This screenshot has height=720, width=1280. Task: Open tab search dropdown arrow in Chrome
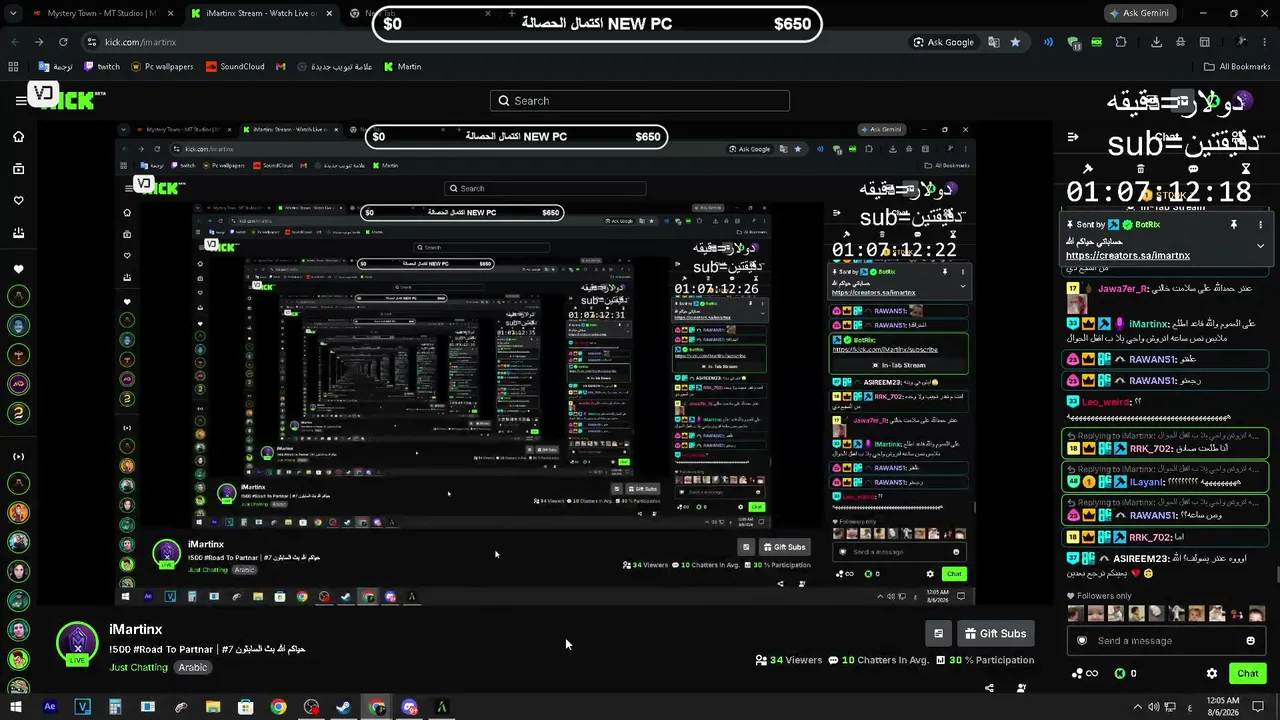tap(13, 14)
